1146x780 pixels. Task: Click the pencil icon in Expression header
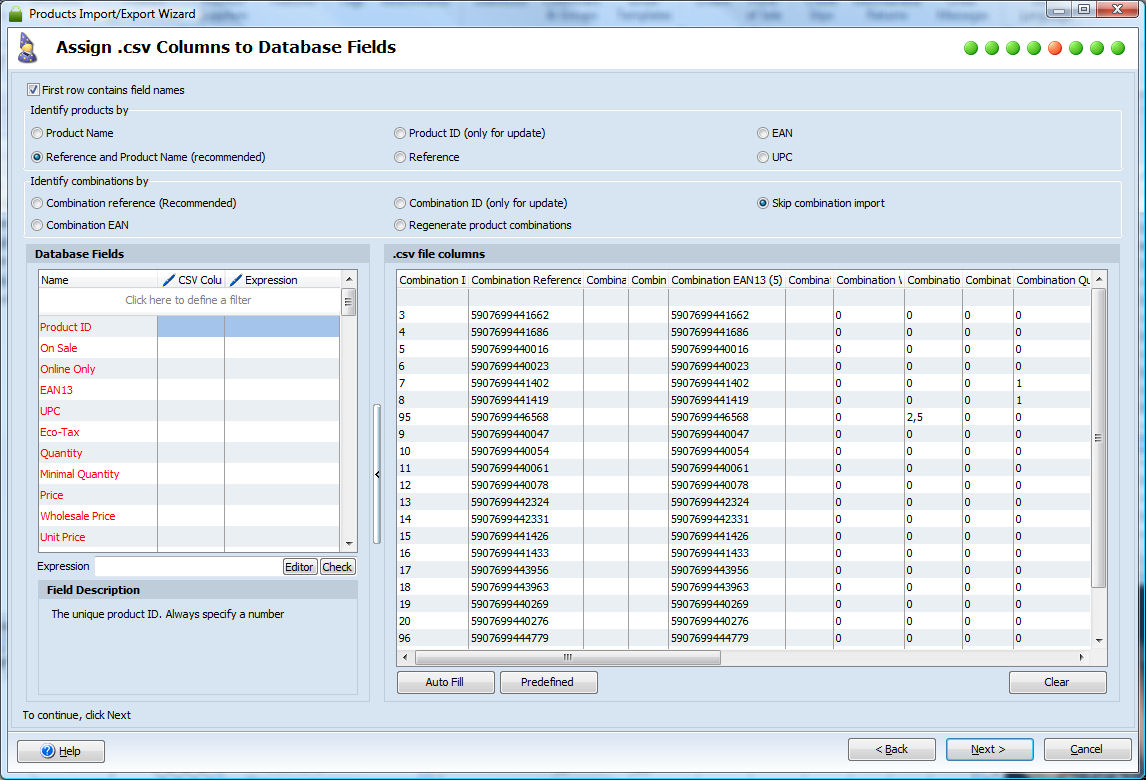(236, 280)
